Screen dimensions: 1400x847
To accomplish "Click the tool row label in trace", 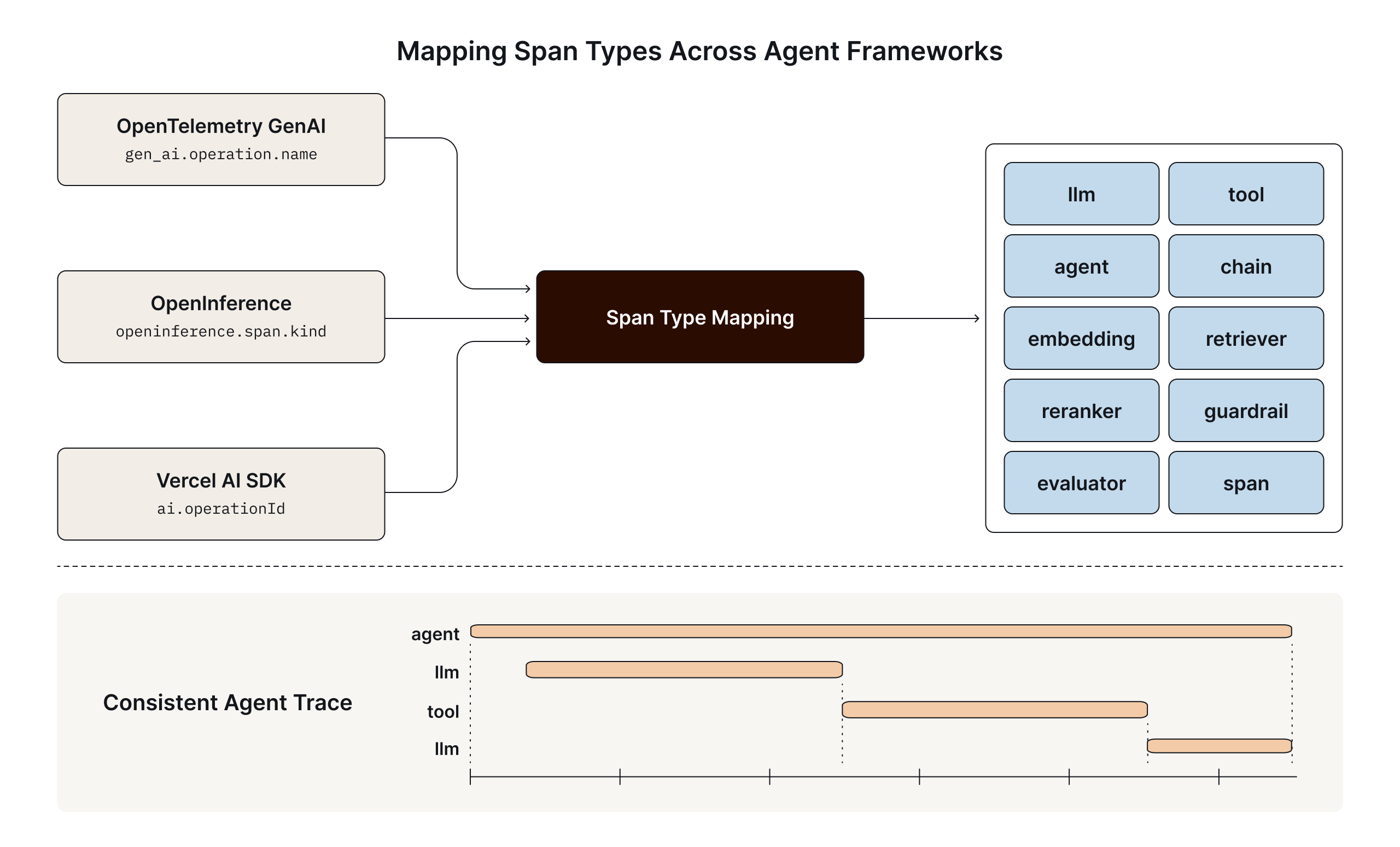I will 443,711.
